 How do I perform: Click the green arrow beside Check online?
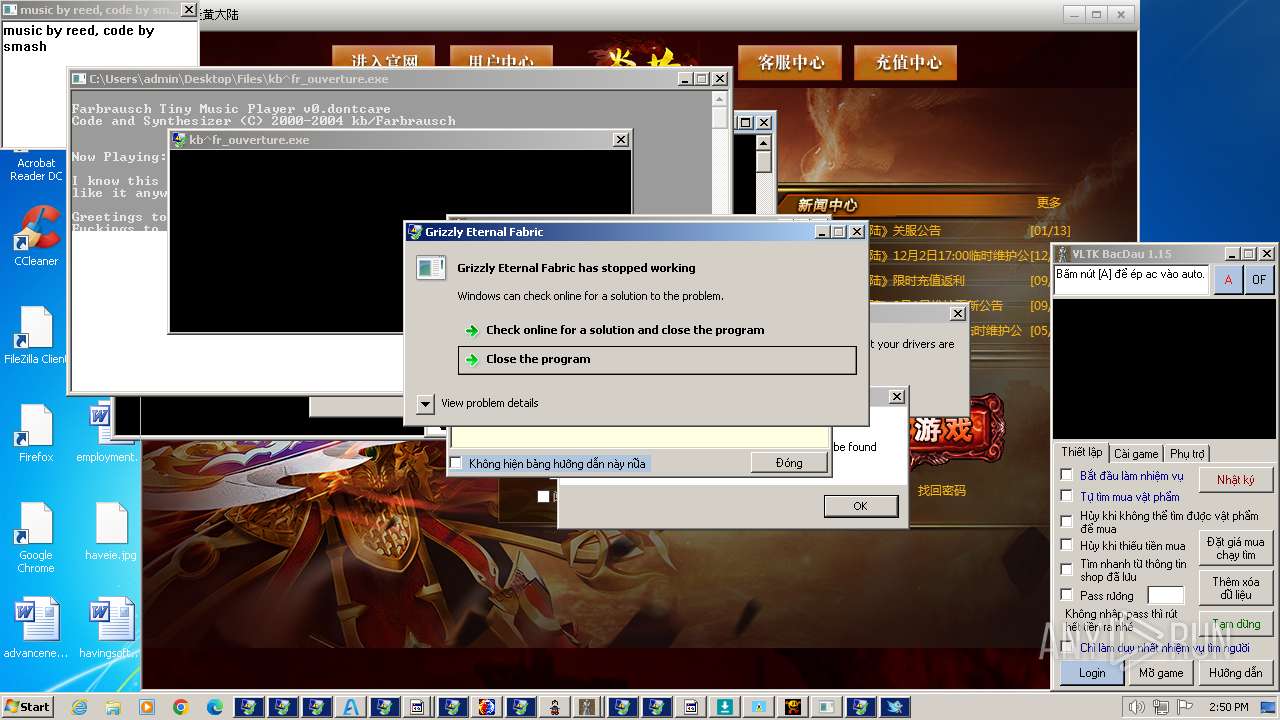pyautogui.click(x=472, y=330)
